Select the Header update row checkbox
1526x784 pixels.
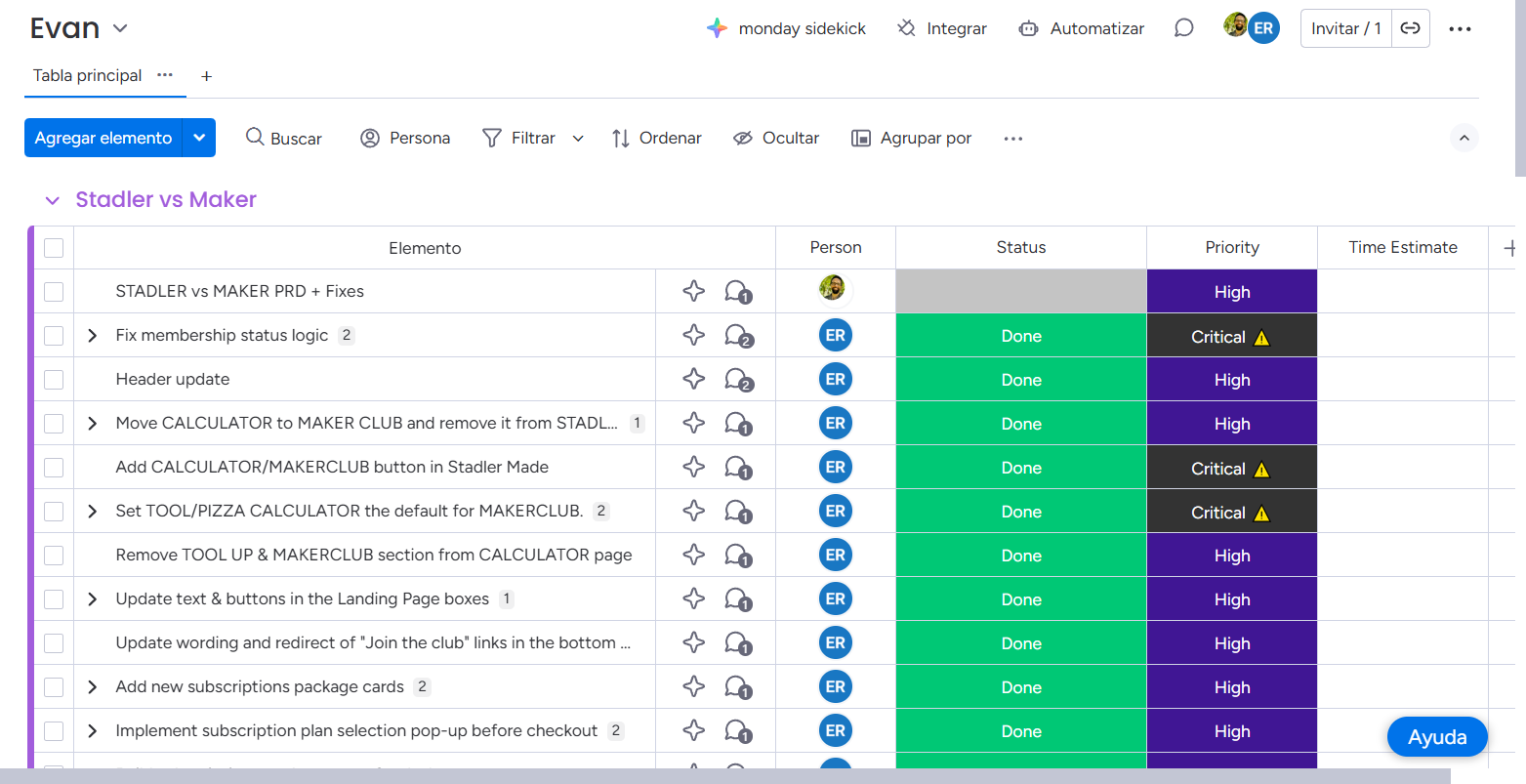click(54, 380)
